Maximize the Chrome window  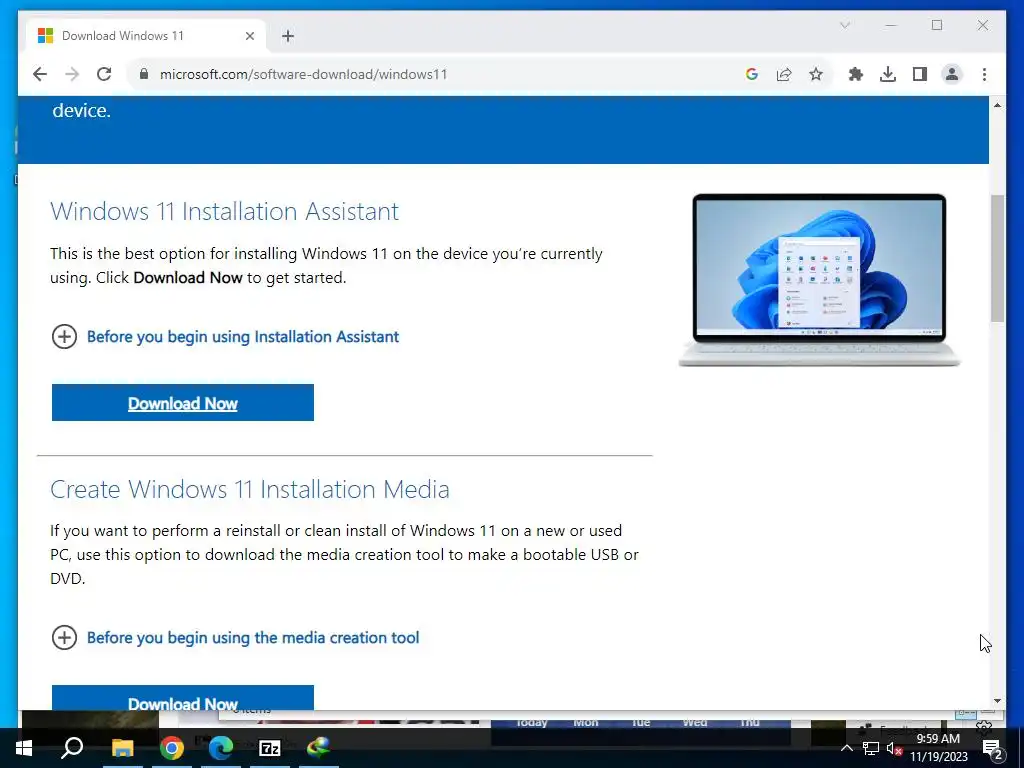pyautogui.click(x=936, y=25)
